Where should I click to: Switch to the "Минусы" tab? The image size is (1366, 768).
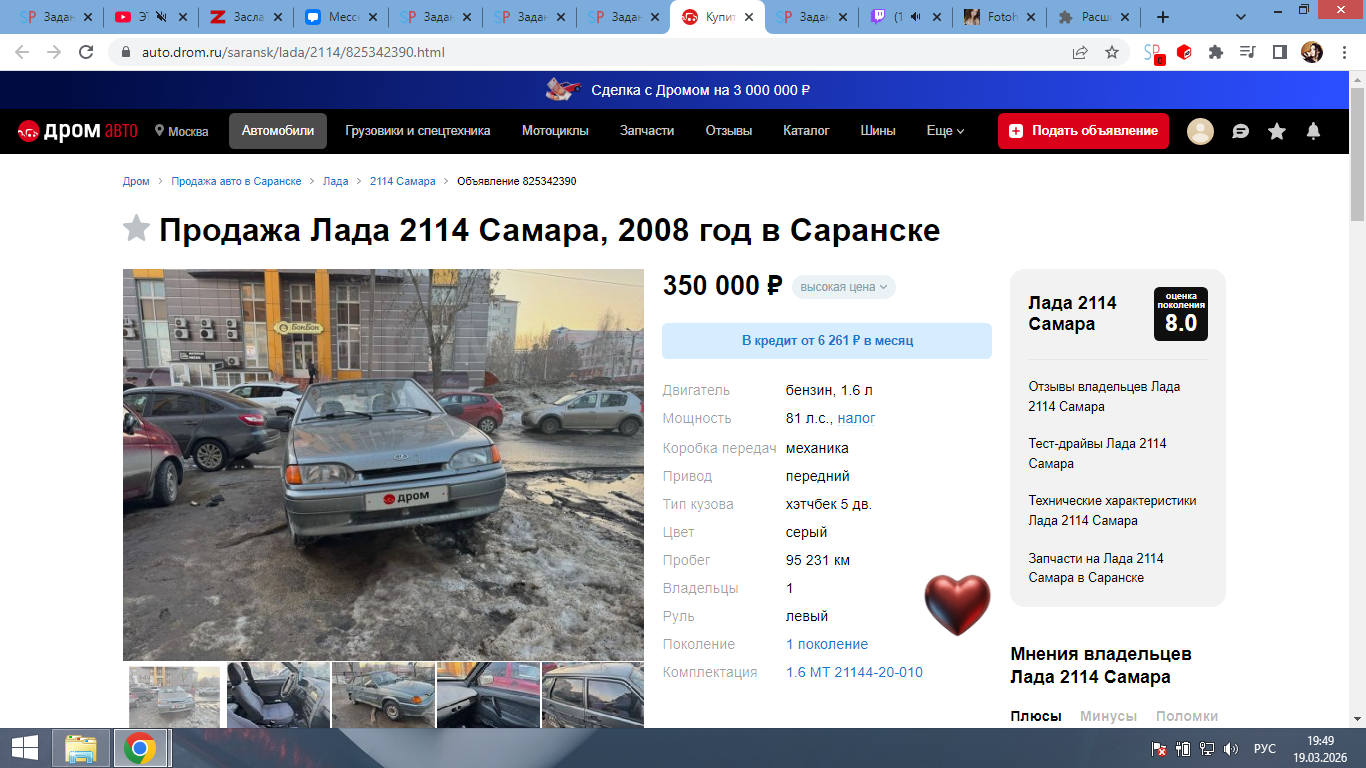1108,716
